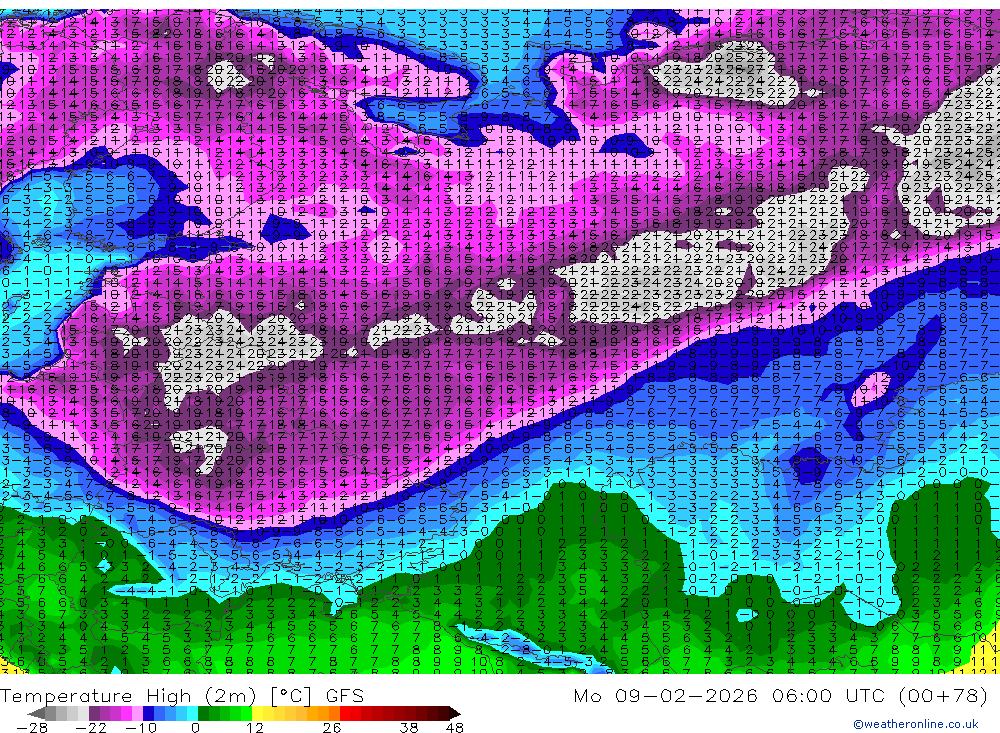Click the -28 legend label
This screenshot has height=733, width=1000.
(32, 727)
